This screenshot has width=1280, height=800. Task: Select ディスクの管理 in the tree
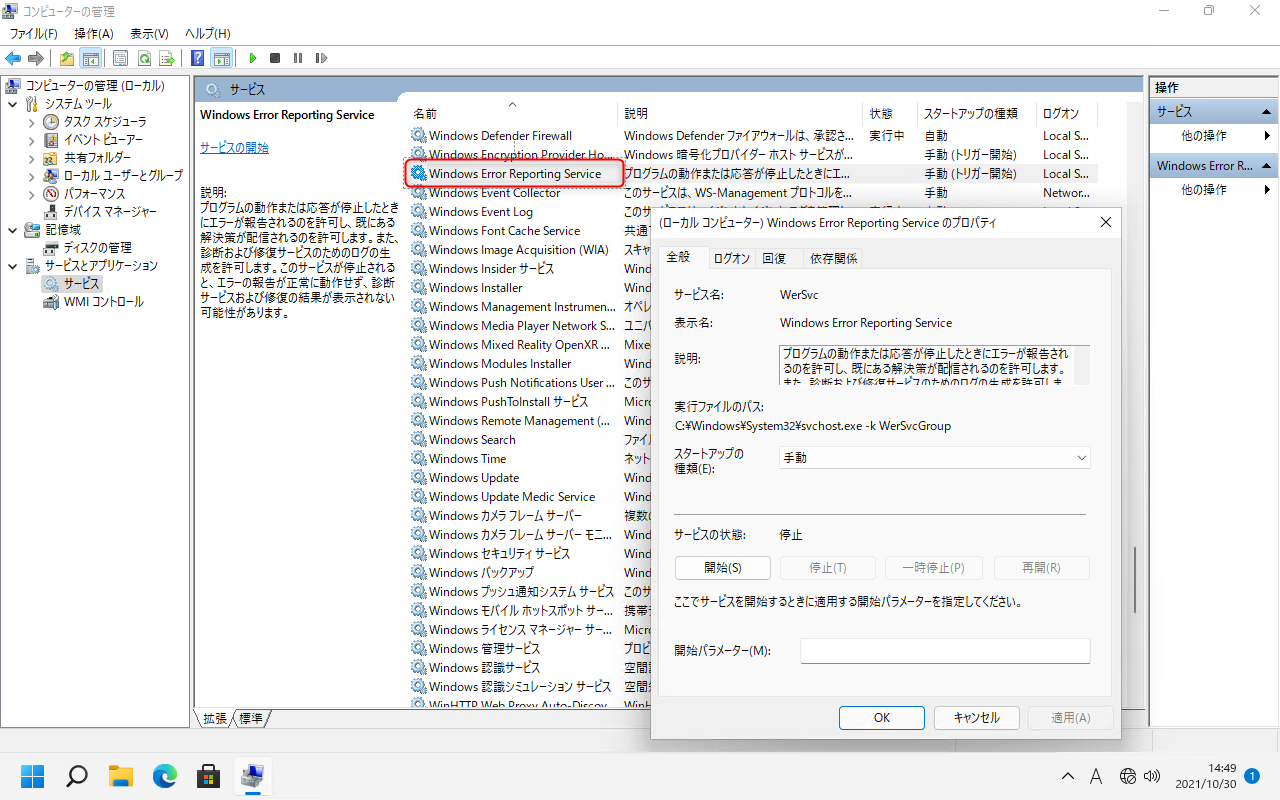pyautogui.click(x=97, y=248)
